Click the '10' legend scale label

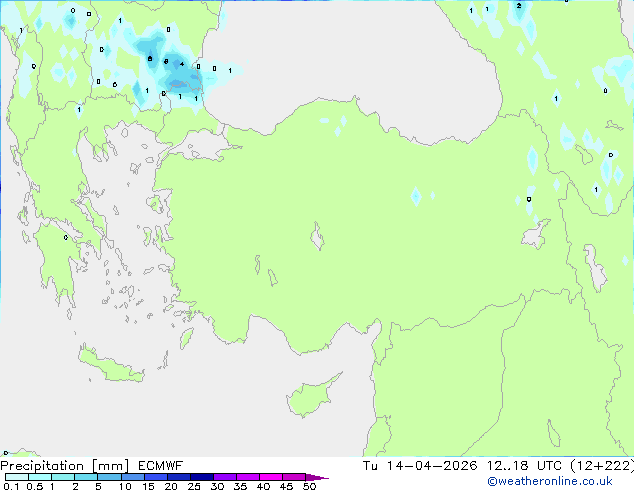pyautogui.click(x=125, y=486)
